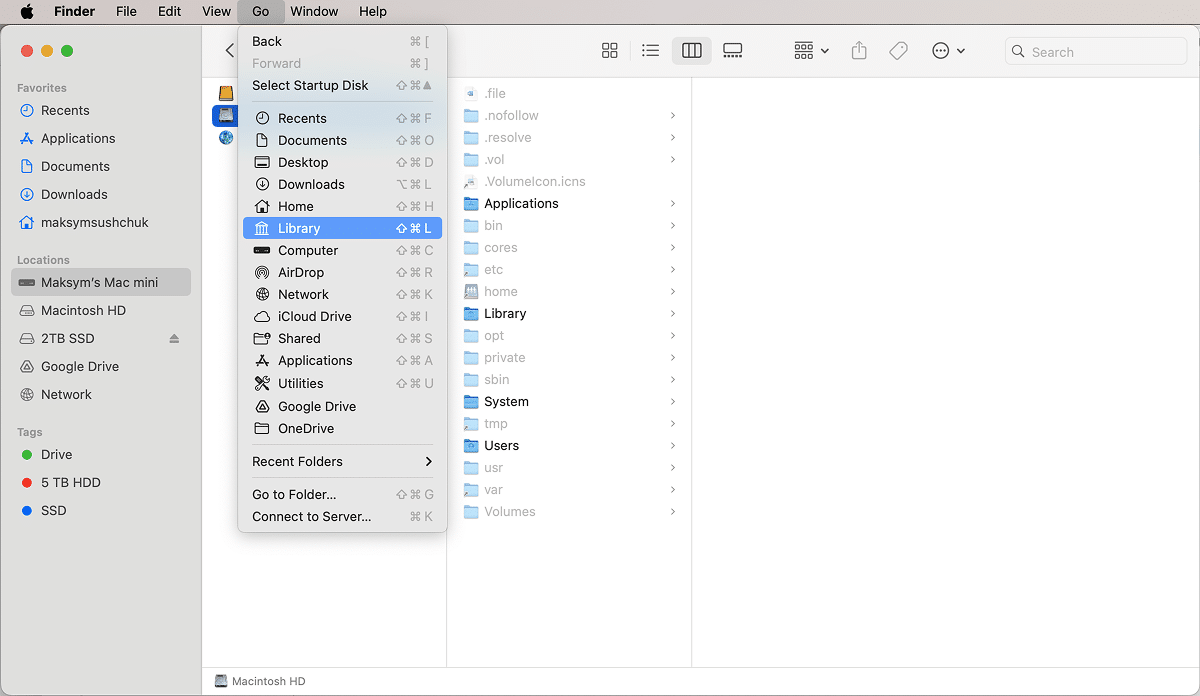Select Macintosh HD in sidebar
1200x696 pixels.
click(100, 310)
